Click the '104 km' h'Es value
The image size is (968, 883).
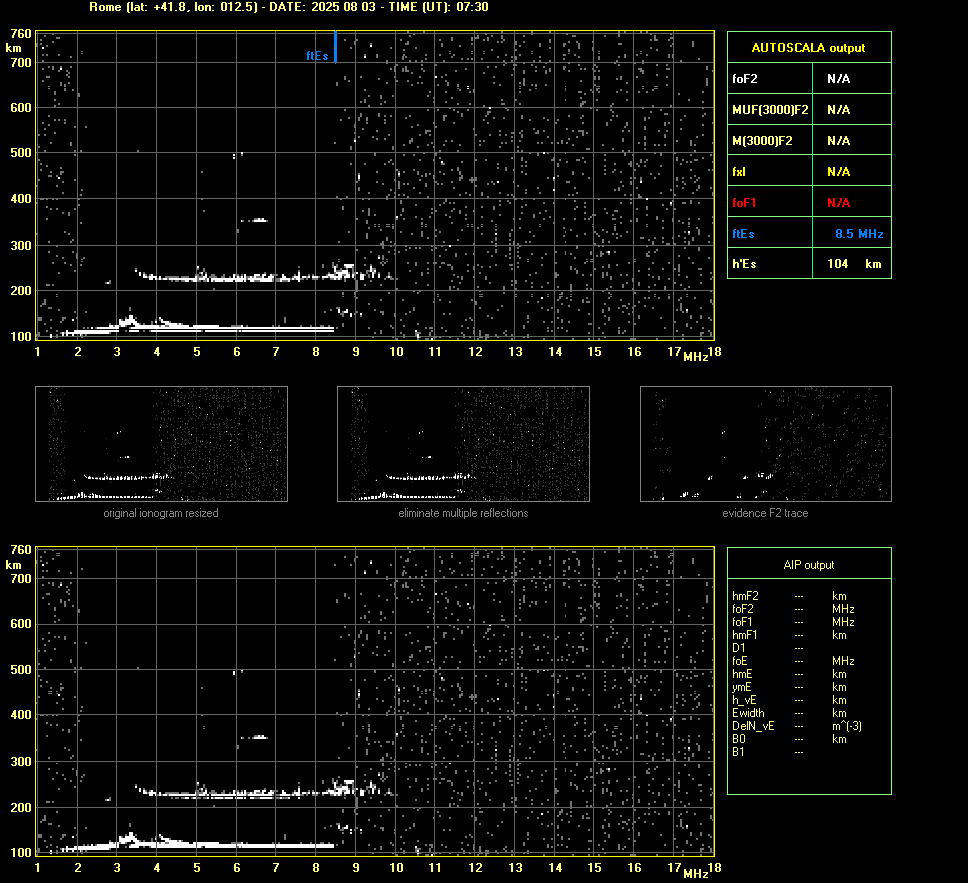[x=854, y=264]
